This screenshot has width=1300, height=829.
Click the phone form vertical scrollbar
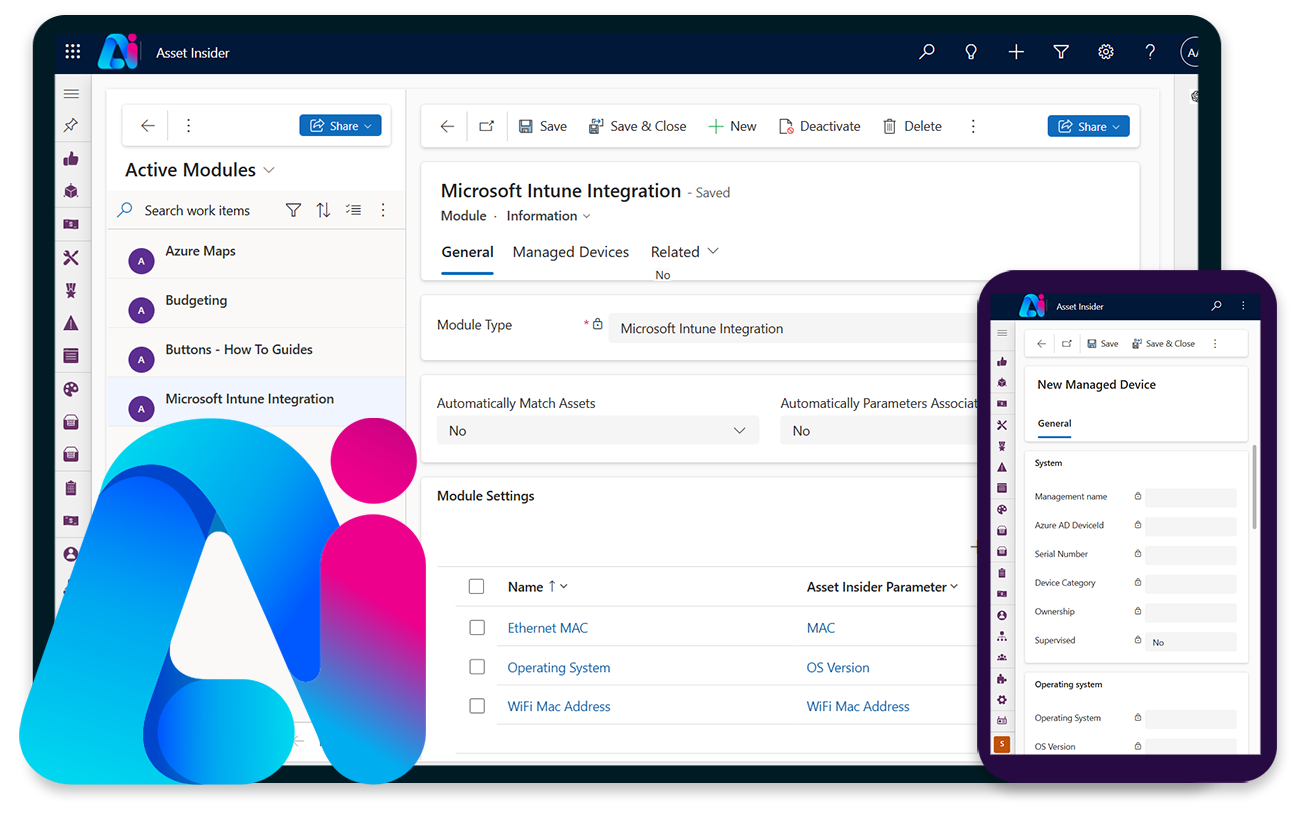tap(1254, 487)
